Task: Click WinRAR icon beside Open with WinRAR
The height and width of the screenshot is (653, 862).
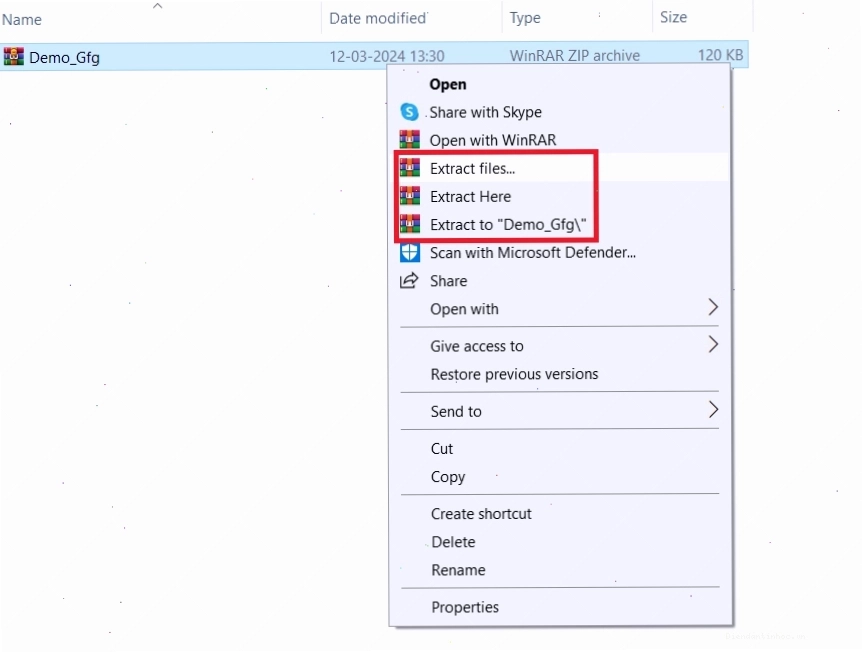Action: coord(410,140)
